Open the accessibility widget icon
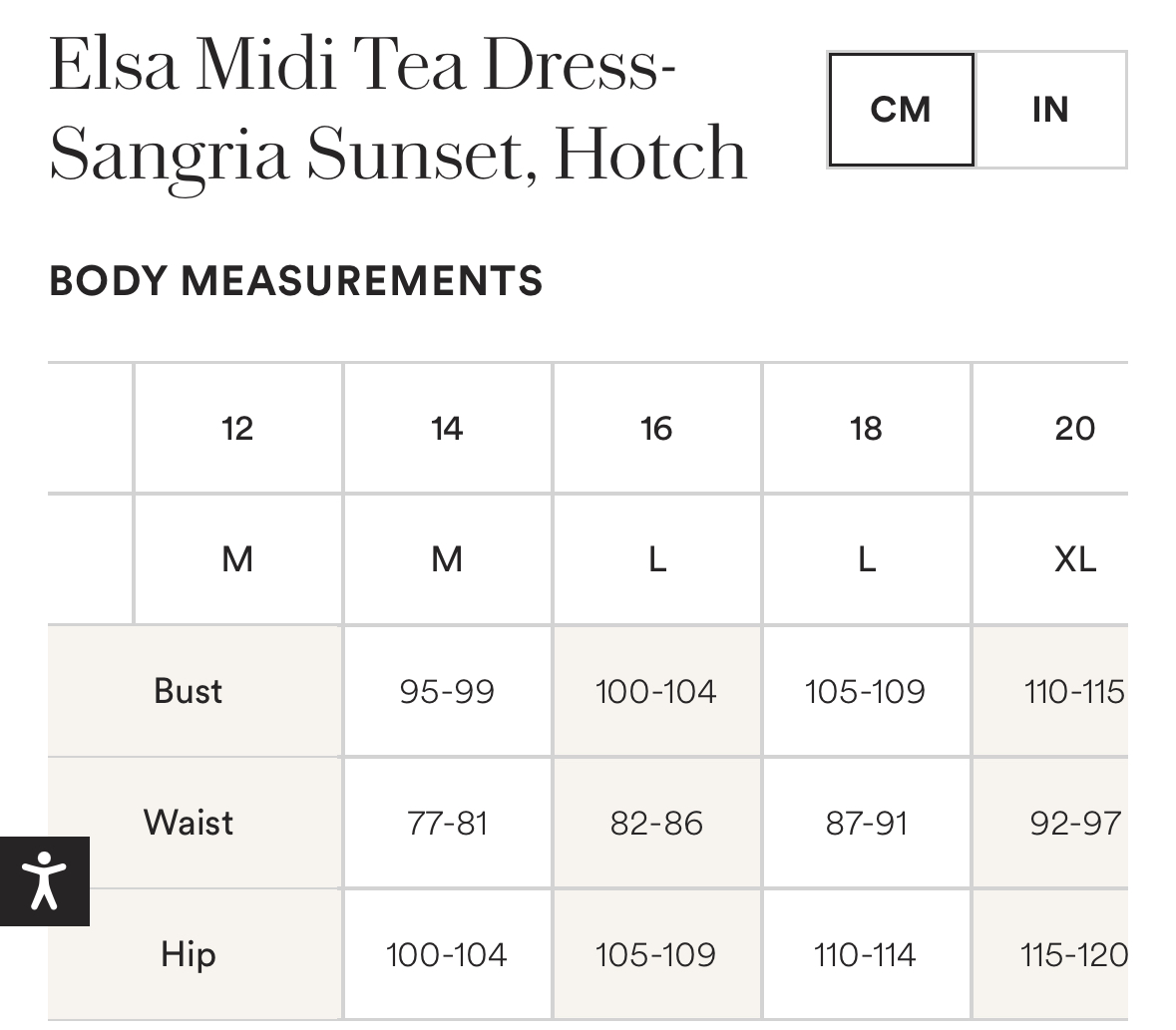 coord(44,880)
